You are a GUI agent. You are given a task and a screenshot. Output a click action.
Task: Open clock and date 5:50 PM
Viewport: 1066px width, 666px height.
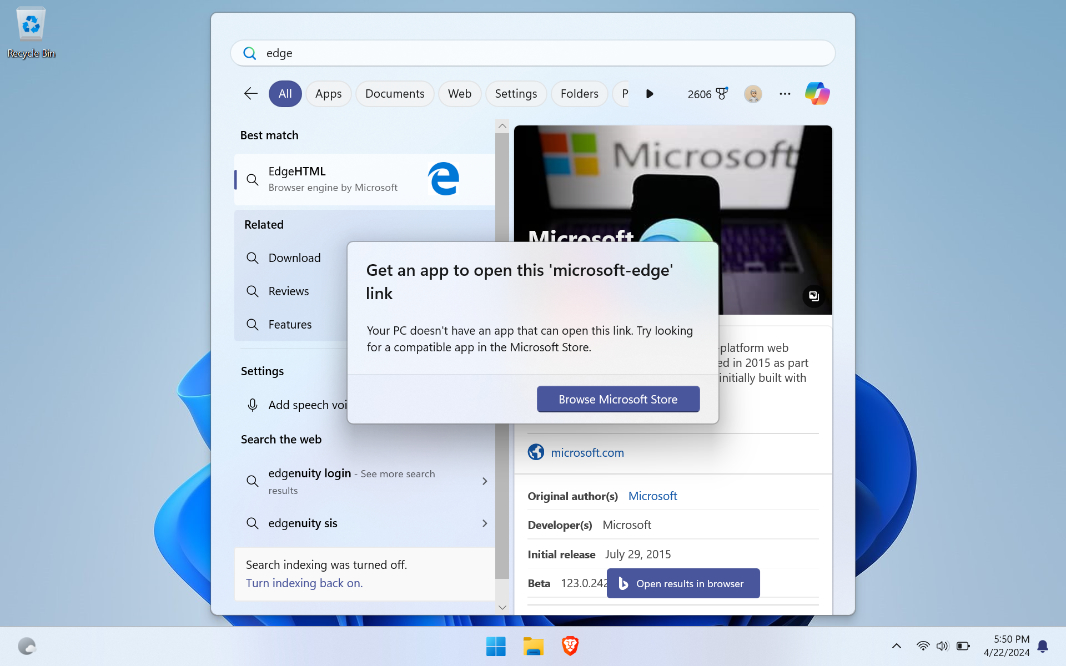coord(1006,646)
